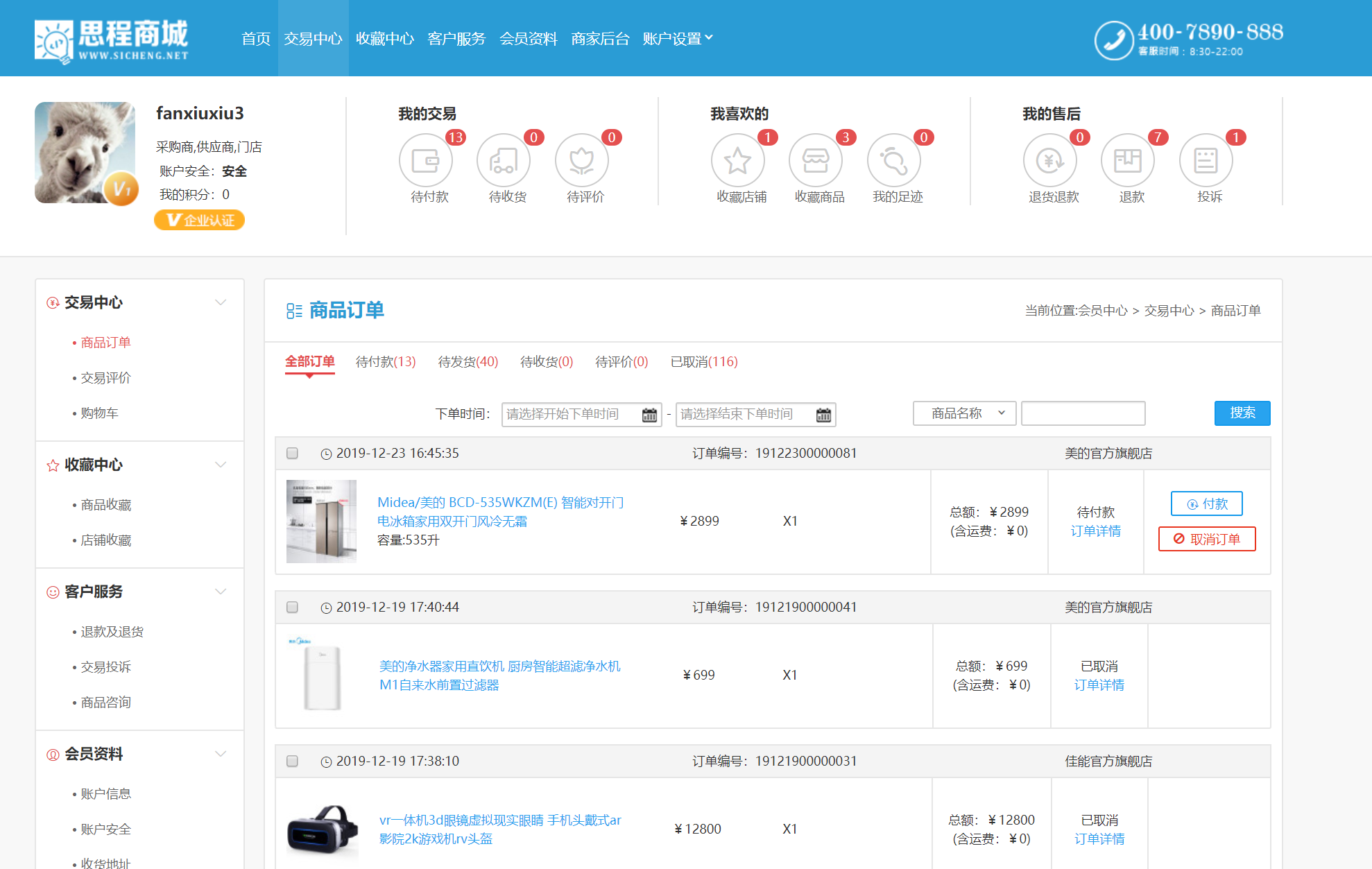The image size is (1372, 869).
Task: Tick the checkbox for order 19122300000081
Action: pos(292,453)
